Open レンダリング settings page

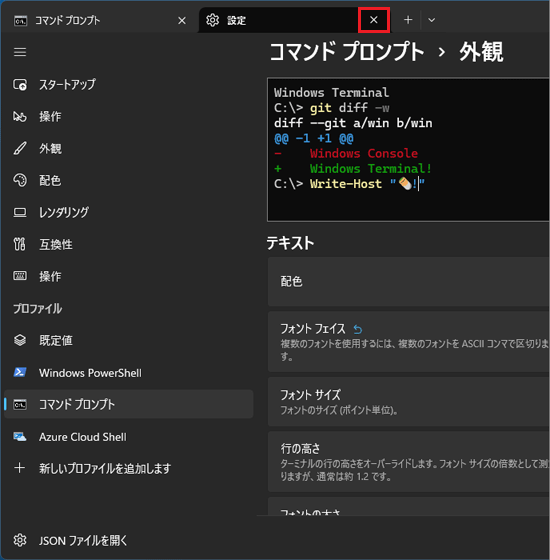point(129,212)
